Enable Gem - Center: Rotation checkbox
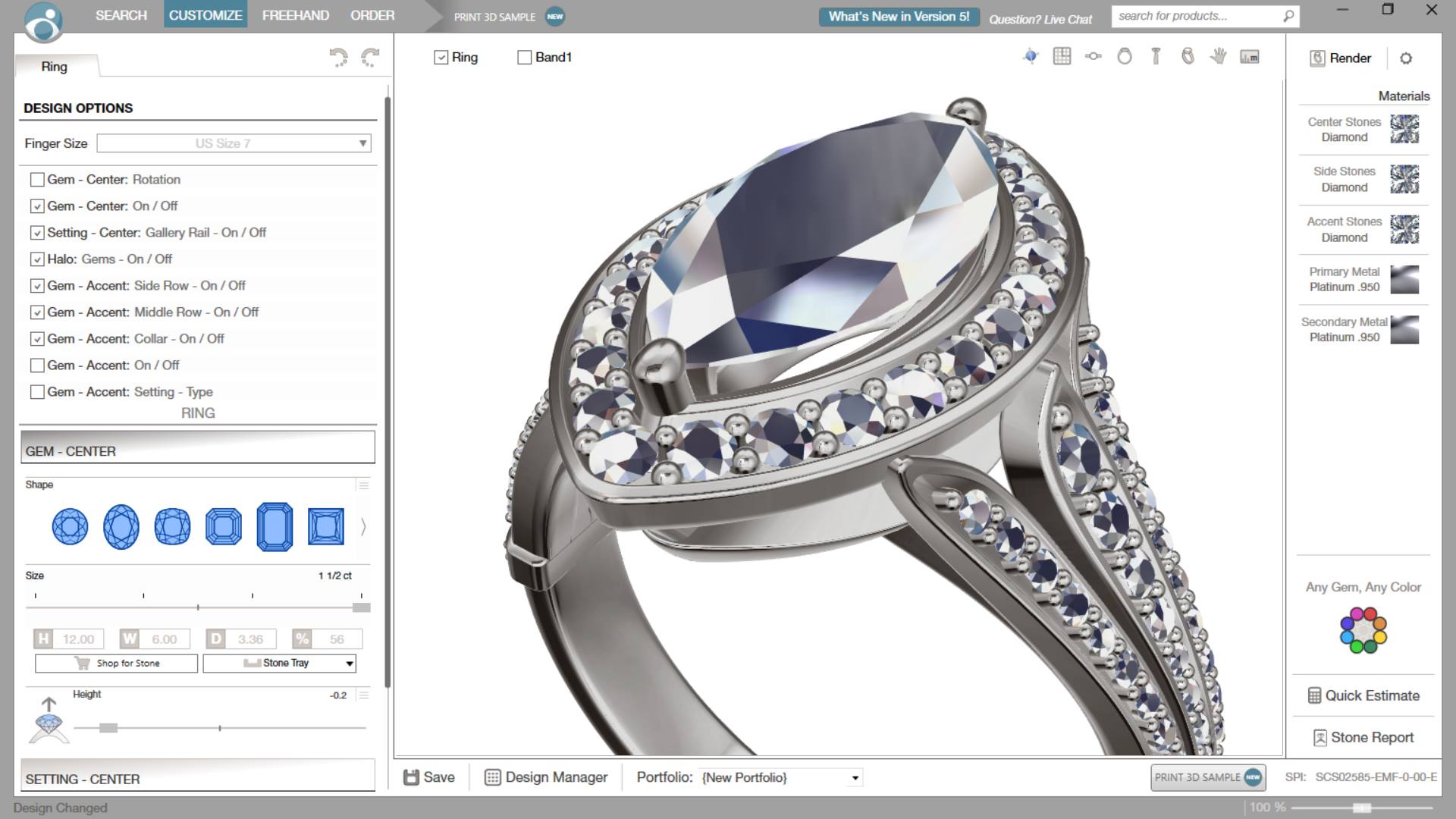The width and height of the screenshot is (1456, 819). (x=37, y=180)
